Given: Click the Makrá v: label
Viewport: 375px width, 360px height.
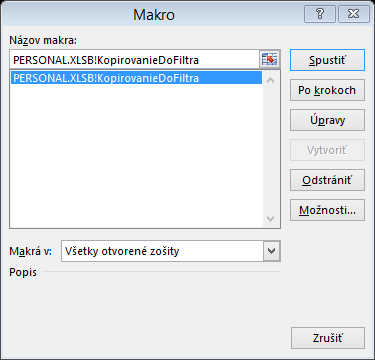Looking at the screenshot, I should click(x=31, y=251).
